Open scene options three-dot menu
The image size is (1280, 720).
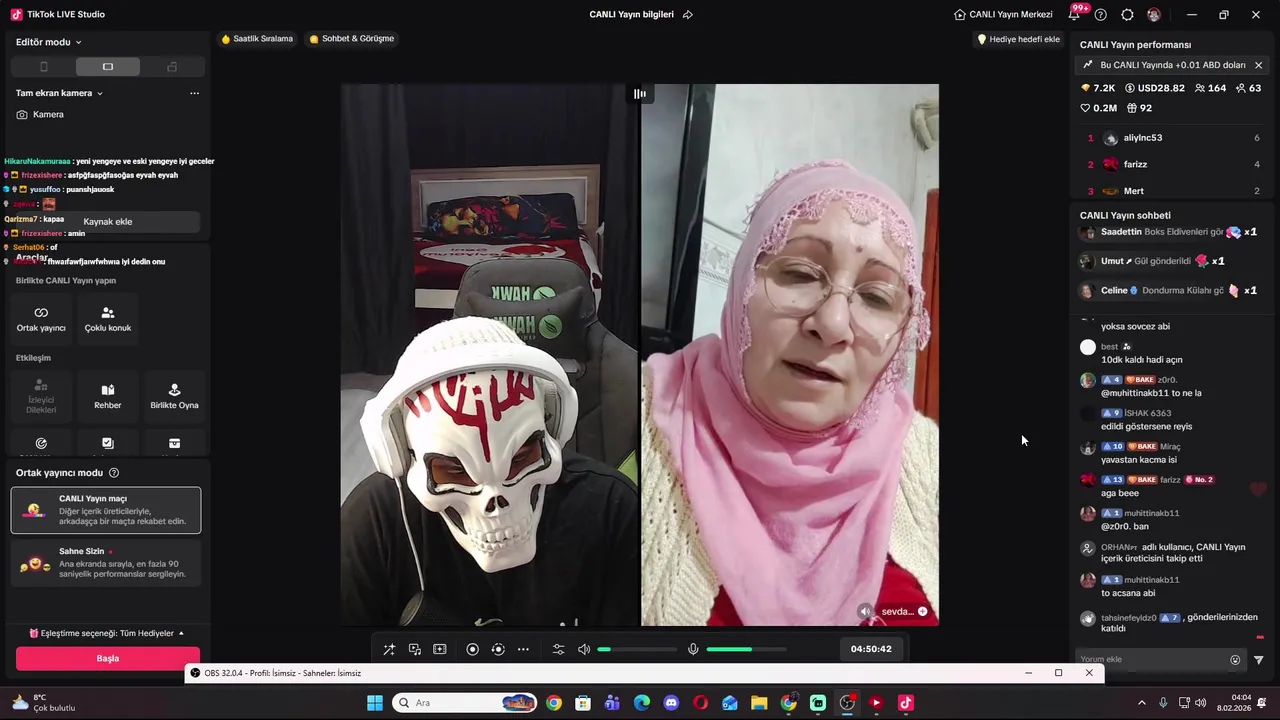[194, 93]
